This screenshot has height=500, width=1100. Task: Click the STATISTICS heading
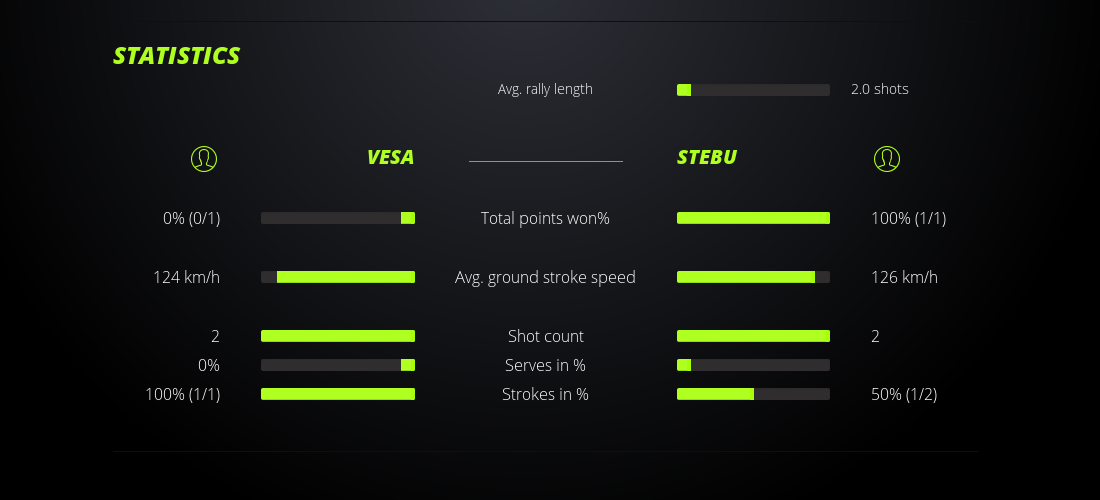pyautogui.click(x=177, y=56)
